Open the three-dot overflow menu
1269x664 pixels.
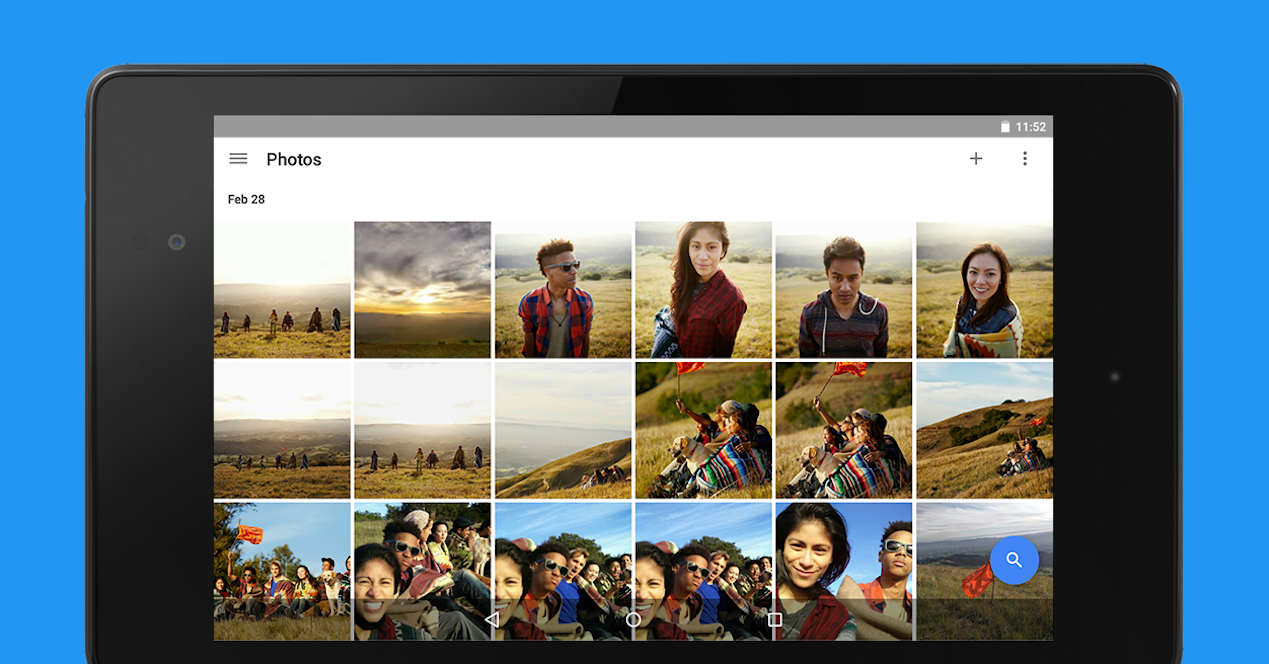[x=1024, y=159]
